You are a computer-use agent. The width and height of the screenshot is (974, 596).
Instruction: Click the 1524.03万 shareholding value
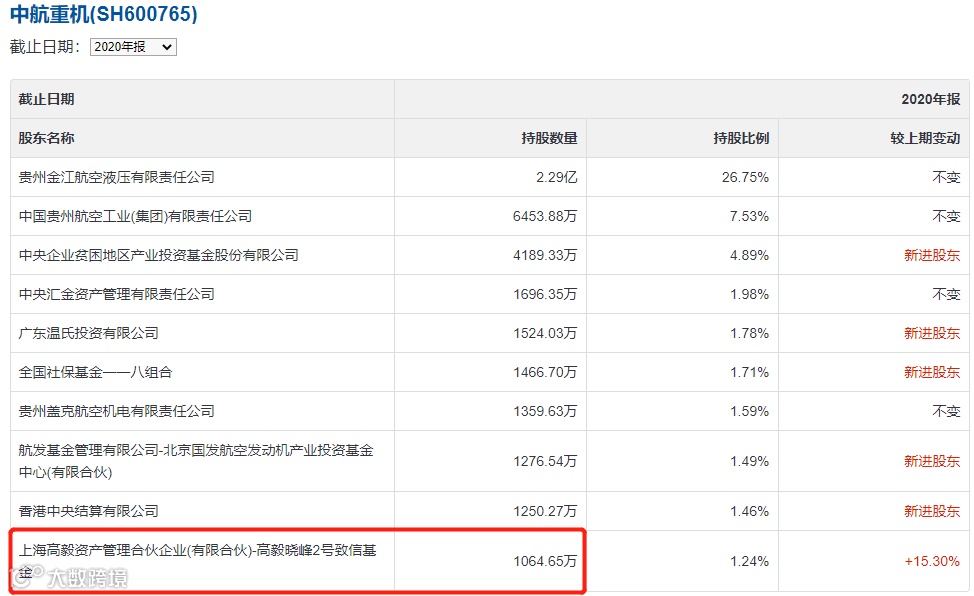(x=545, y=333)
